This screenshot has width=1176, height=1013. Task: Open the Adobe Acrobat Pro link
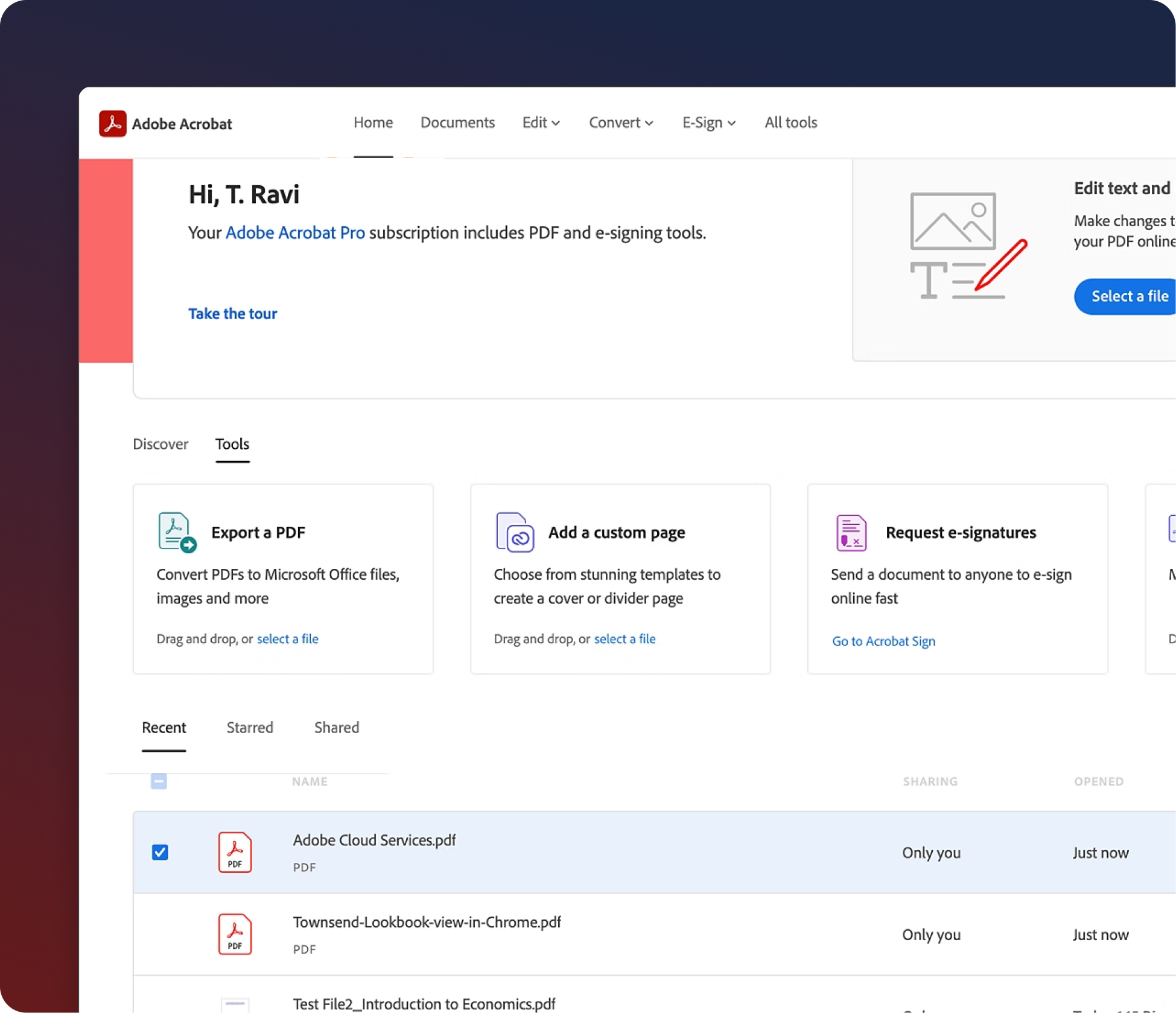[x=295, y=233]
